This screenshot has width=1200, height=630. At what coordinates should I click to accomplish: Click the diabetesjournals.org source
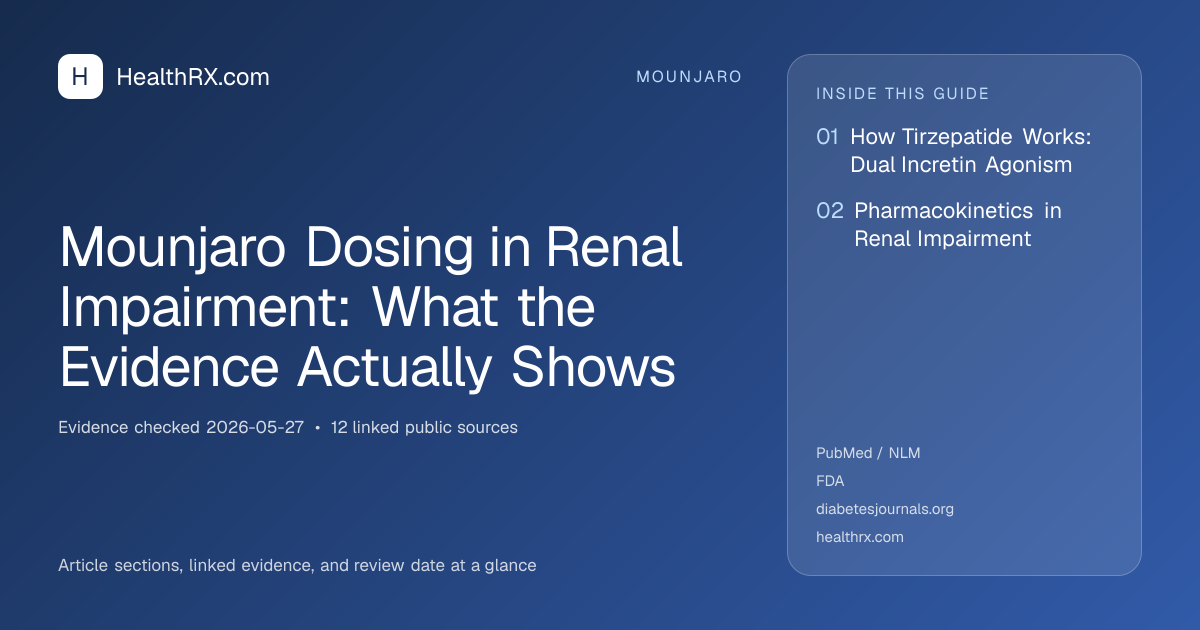(x=885, y=509)
